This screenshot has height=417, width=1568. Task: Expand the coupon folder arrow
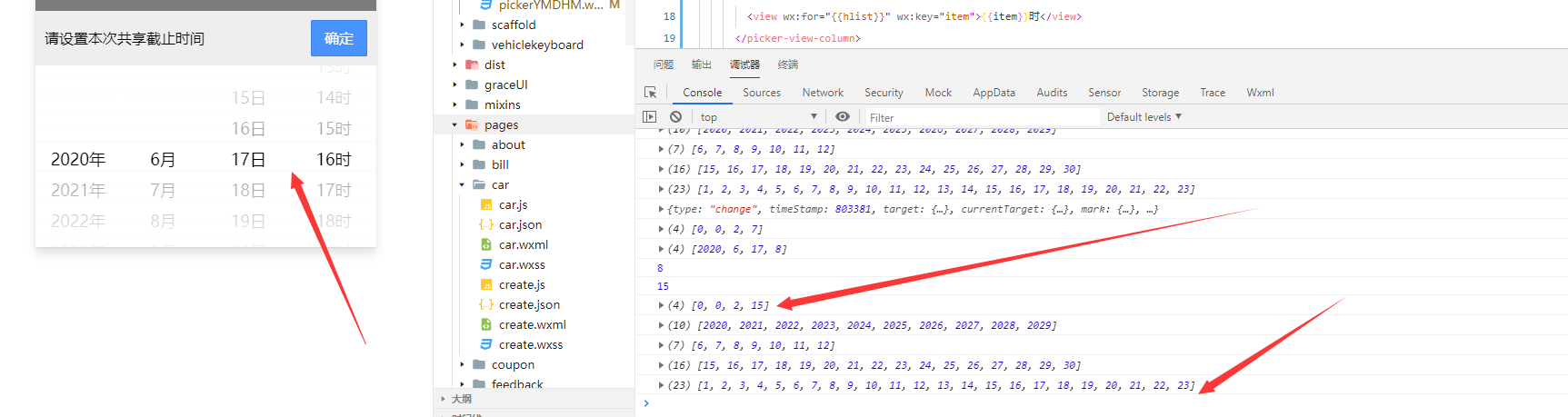[x=463, y=364]
